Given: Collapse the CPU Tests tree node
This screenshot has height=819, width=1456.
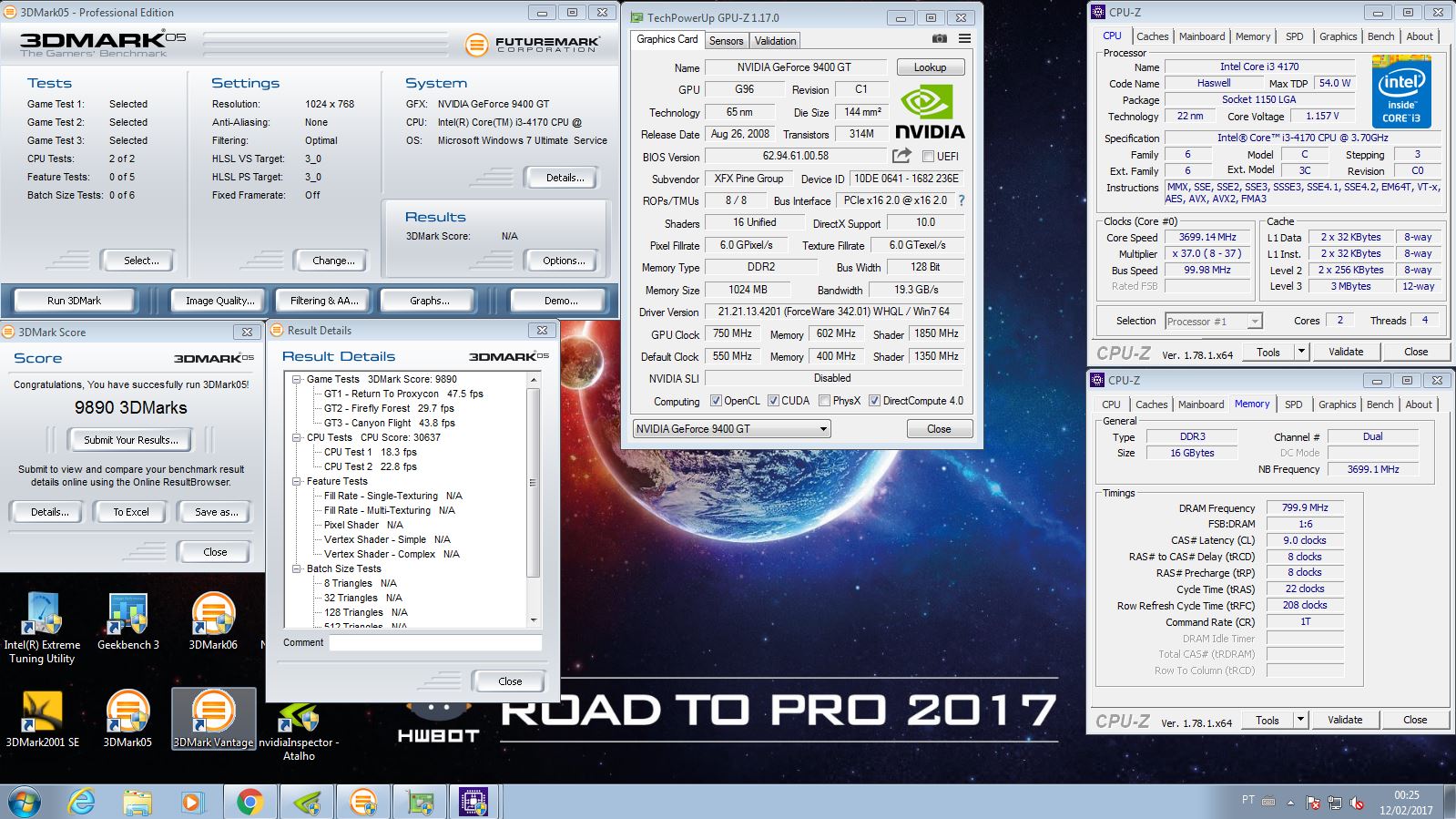Looking at the screenshot, I should coord(297,437).
